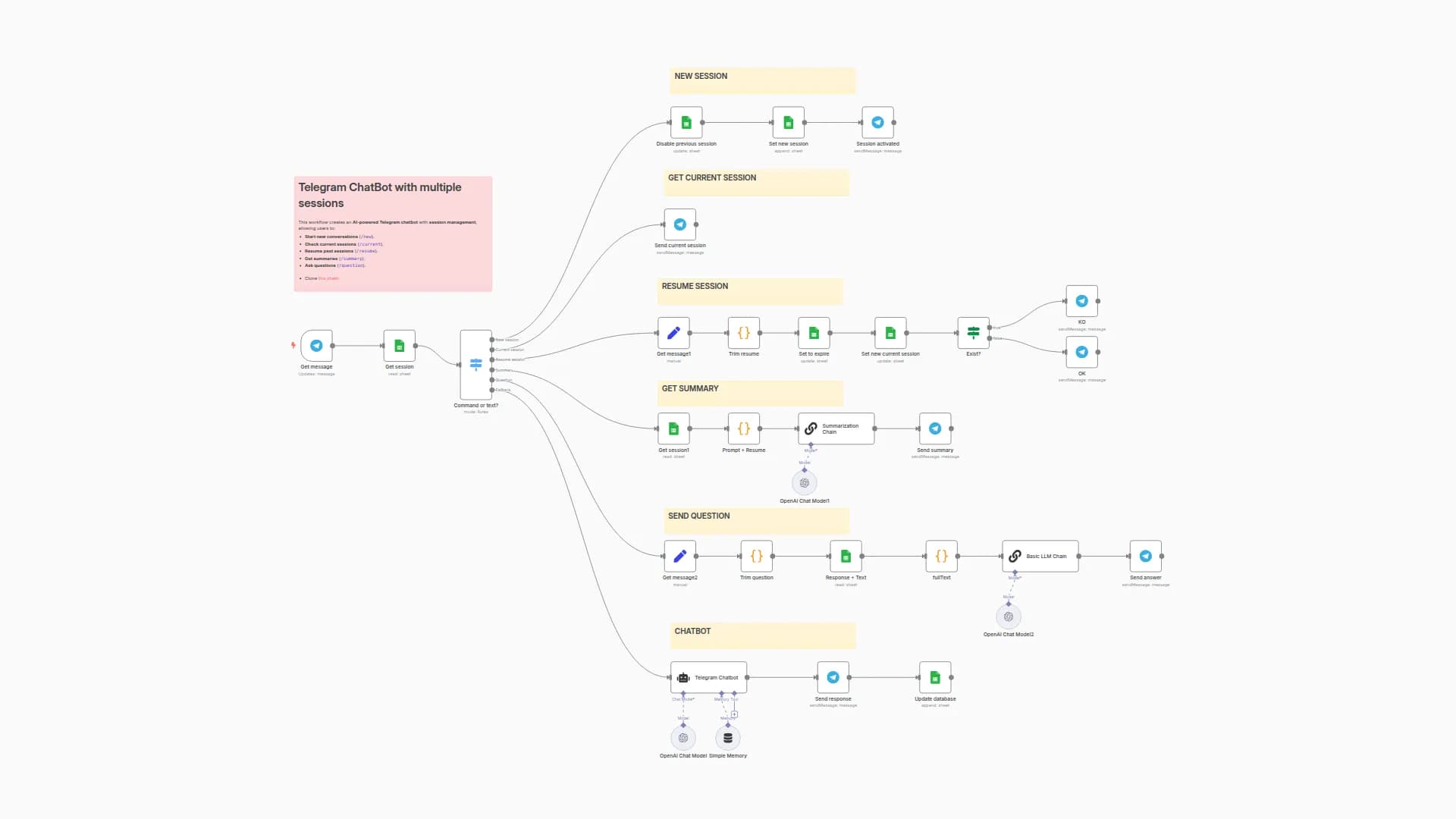Select the Get session Google Sheets node

[x=400, y=346]
